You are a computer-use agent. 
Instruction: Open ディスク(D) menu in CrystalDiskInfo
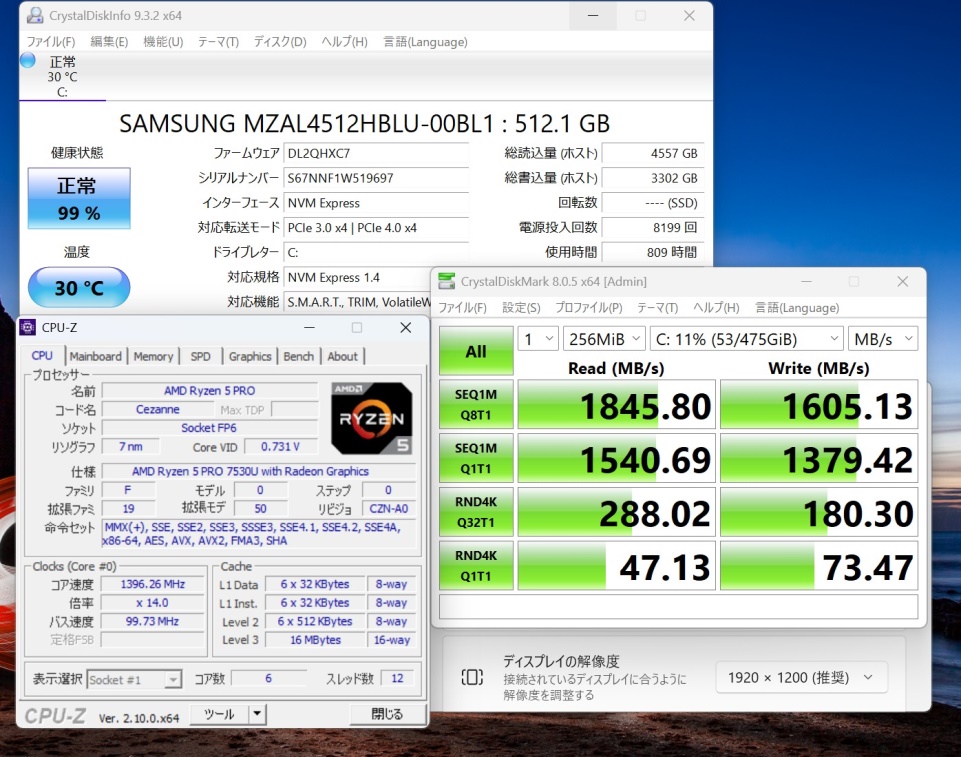point(280,42)
